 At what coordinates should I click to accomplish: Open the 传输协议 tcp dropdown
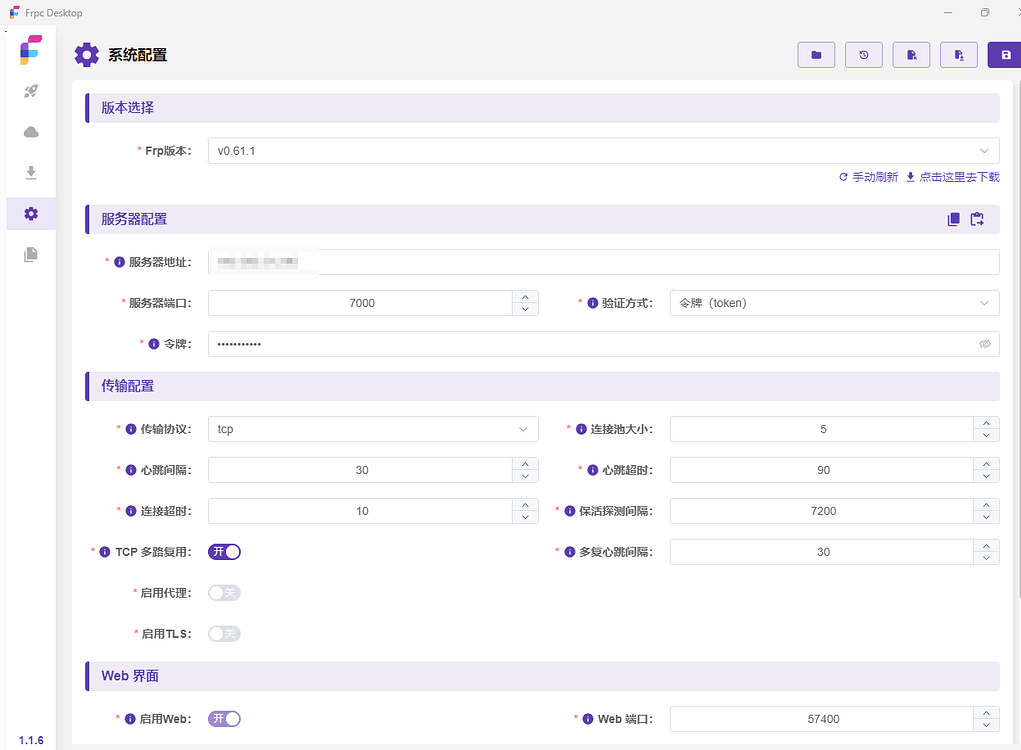pos(373,430)
